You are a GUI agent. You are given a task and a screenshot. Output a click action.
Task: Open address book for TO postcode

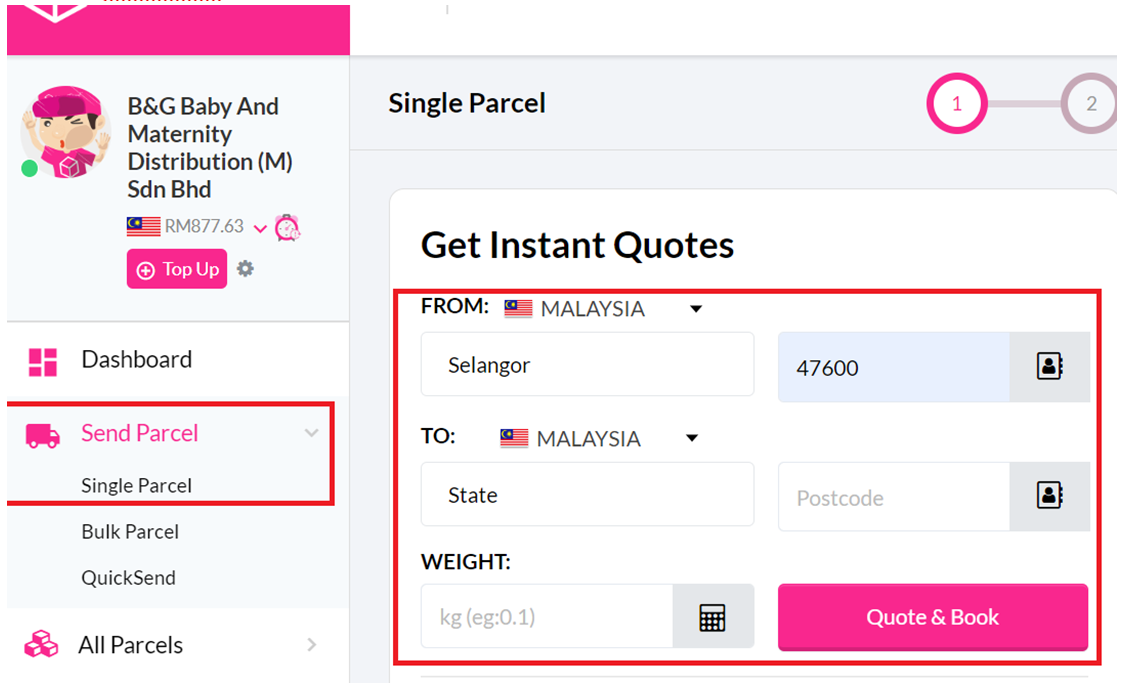point(1049,496)
